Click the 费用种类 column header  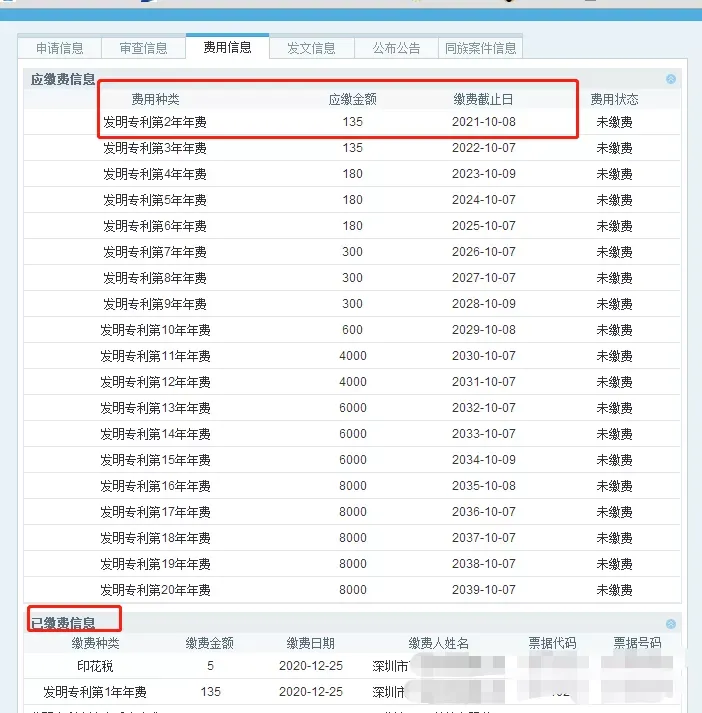click(155, 99)
